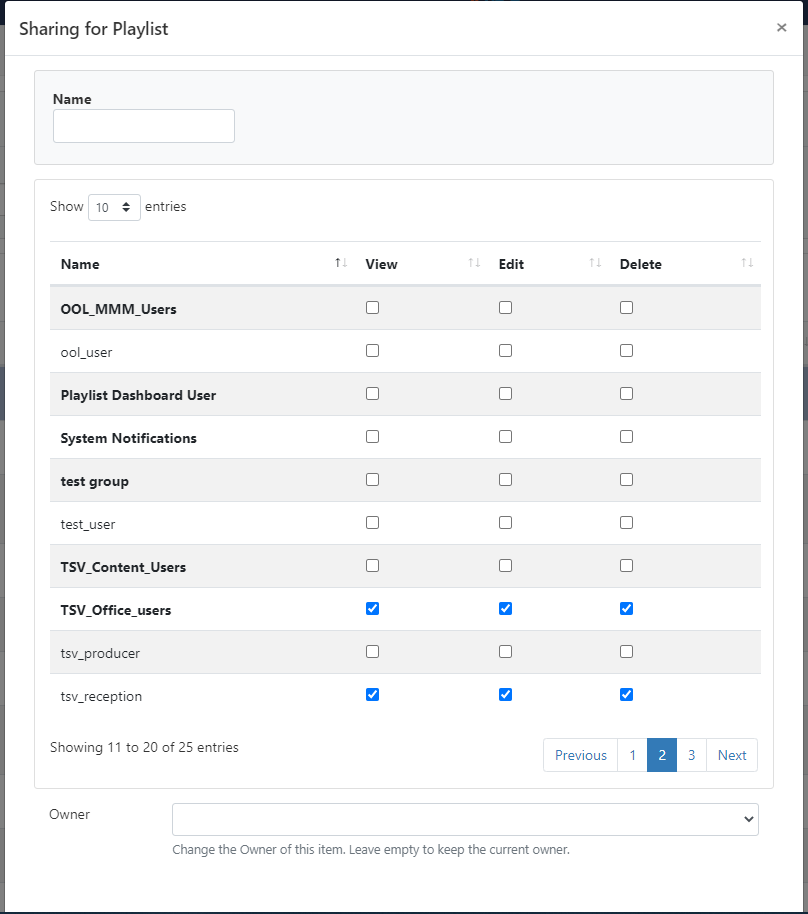Check View for Playlist Dashboard User
This screenshot has height=914, width=808.
click(x=373, y=394)
